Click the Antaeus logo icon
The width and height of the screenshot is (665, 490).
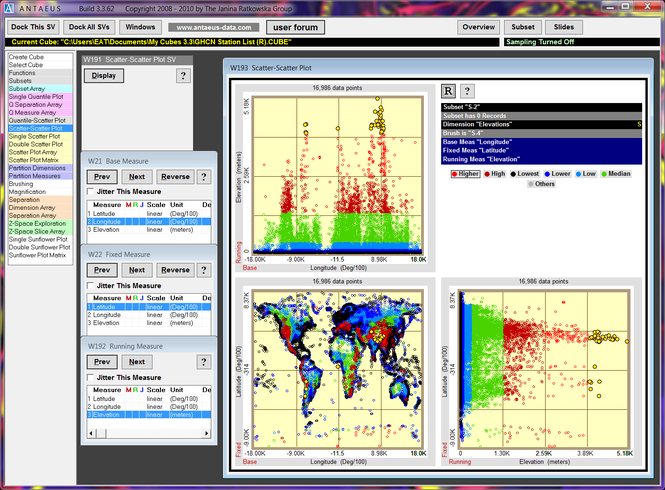11,8
